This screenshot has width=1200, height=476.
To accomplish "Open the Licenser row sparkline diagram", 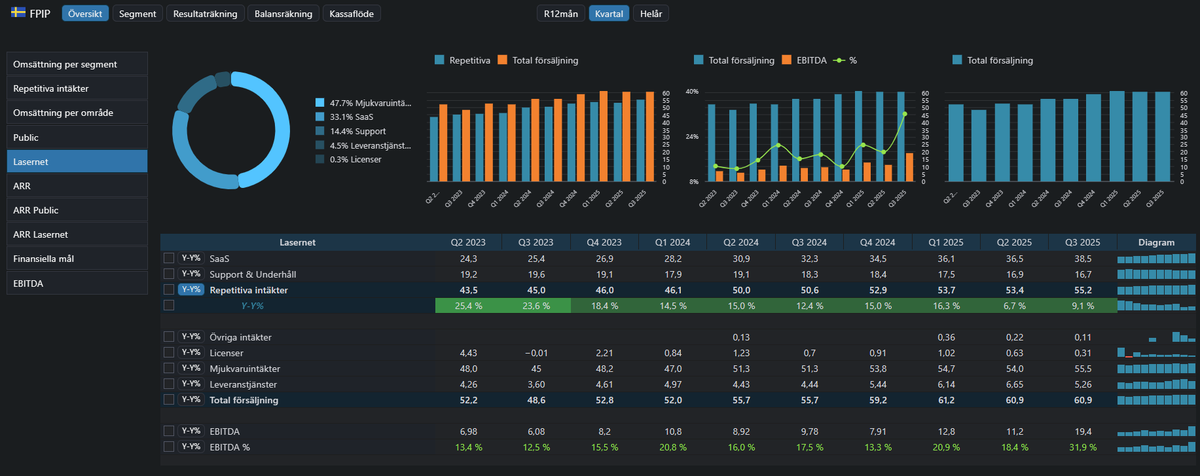I will point(1157,352).
